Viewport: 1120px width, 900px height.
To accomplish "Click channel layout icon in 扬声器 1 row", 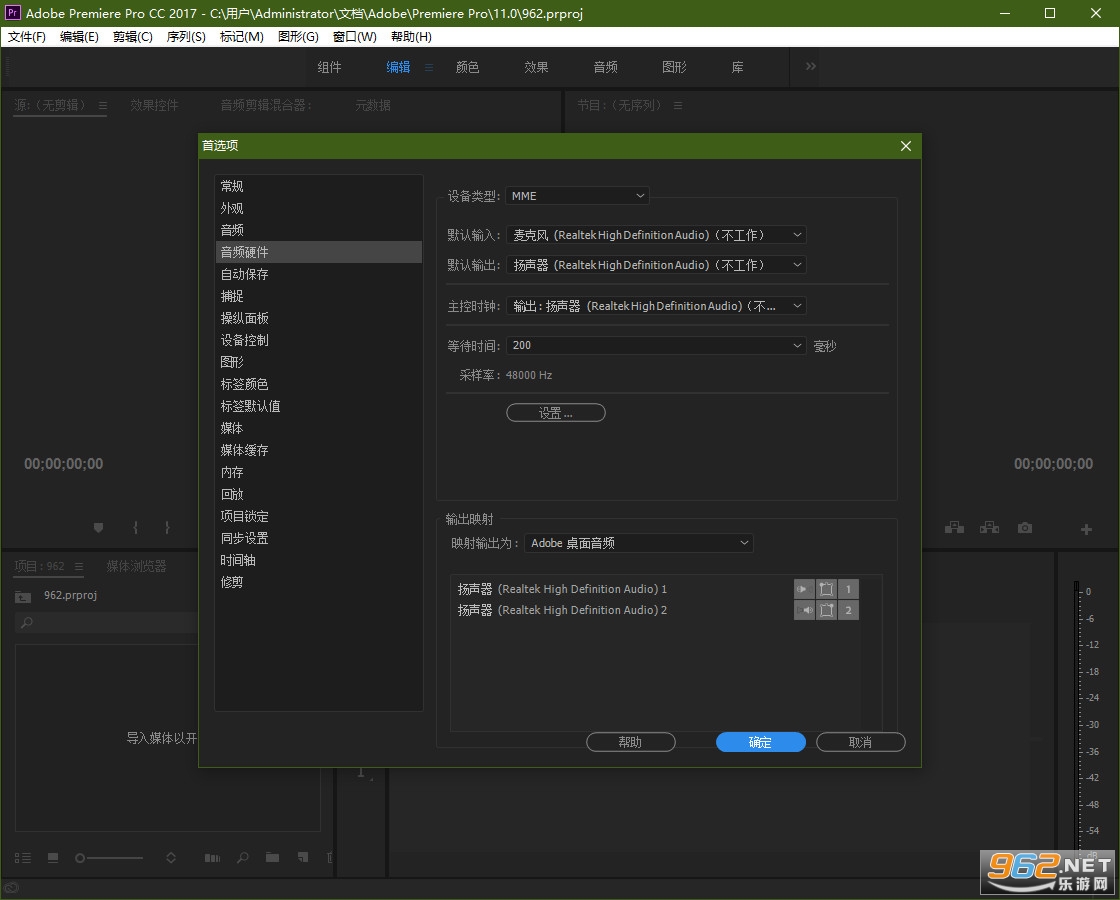I will pyautogui.click(x=826, y=589).
